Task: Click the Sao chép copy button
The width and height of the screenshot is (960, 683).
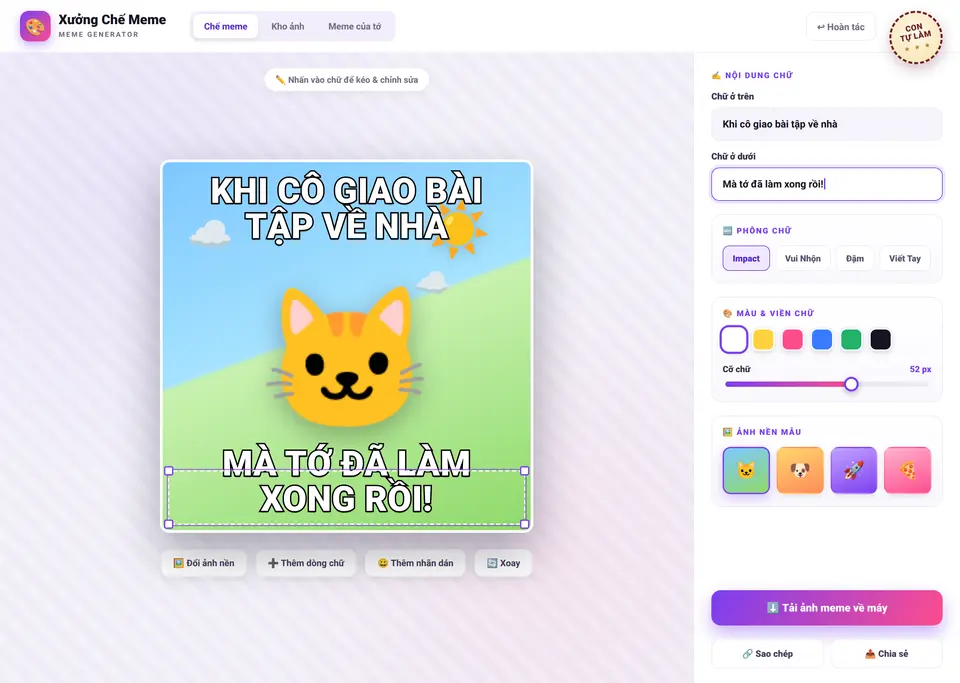Action: coord(767,654)
